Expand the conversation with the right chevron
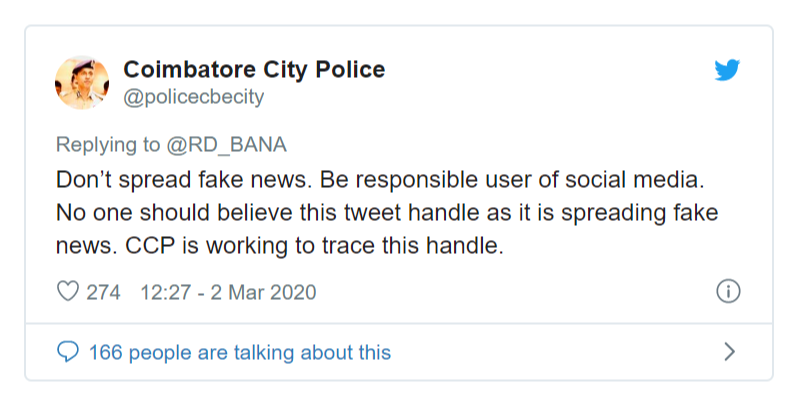The image size is (808, 397). tap(729, 352)
